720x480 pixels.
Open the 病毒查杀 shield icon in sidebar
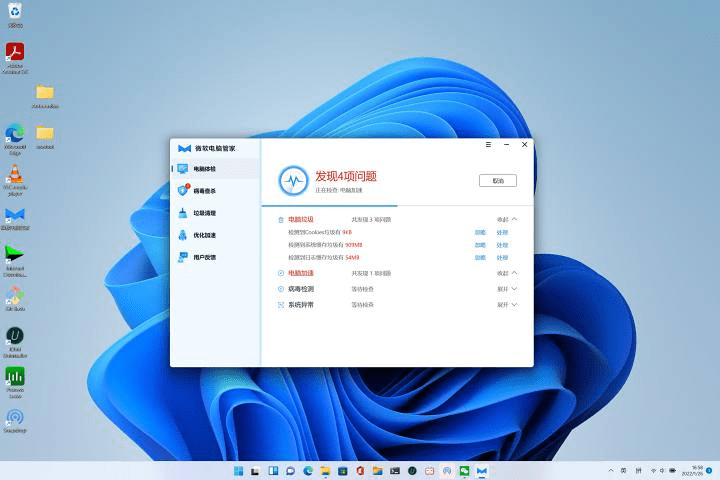coord(183,190)
